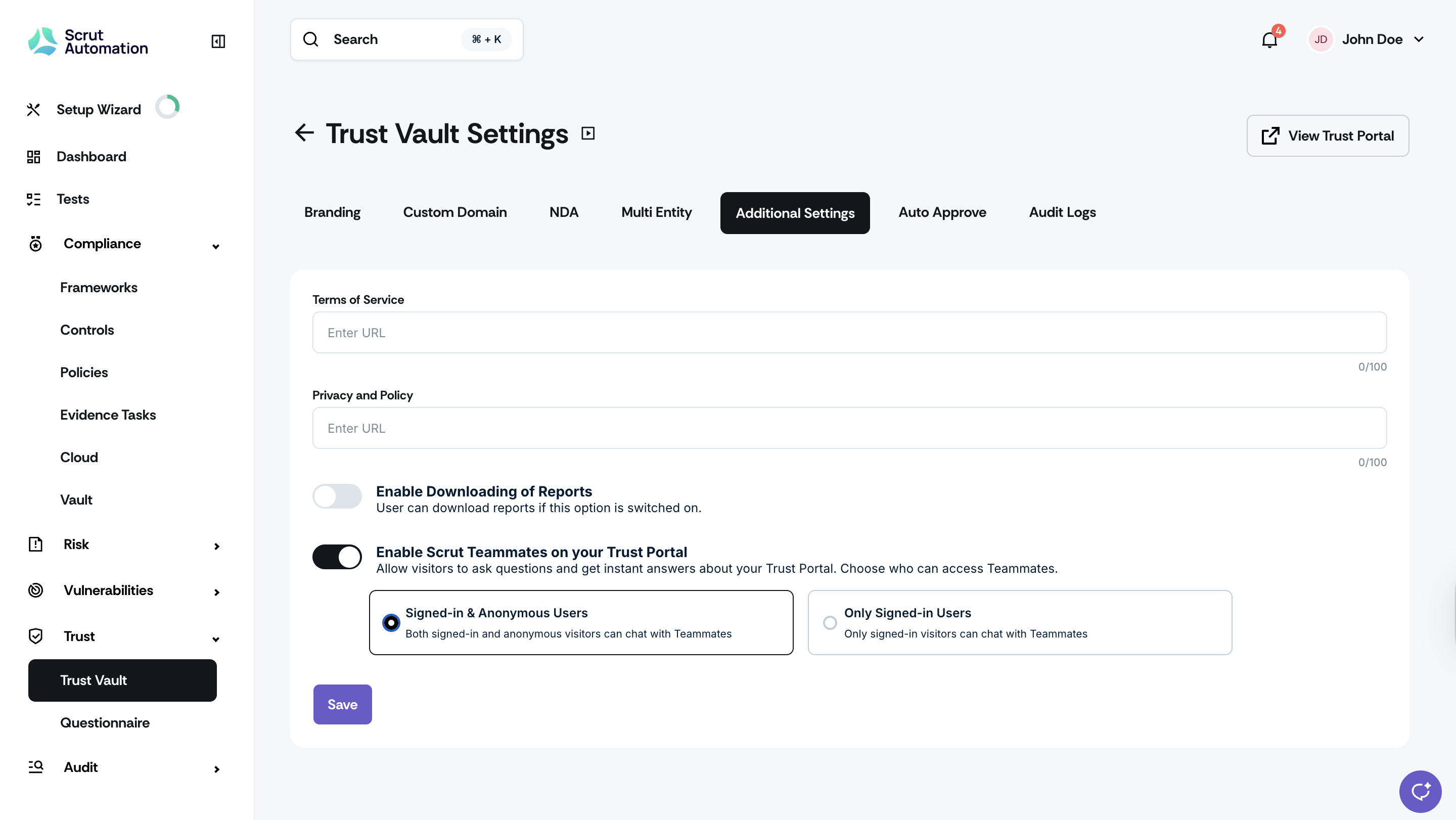Select Only Signed-in Users radio option
Image resolution: width=1456 pixels, height=820 pixels.
click(x=830, y=622)
